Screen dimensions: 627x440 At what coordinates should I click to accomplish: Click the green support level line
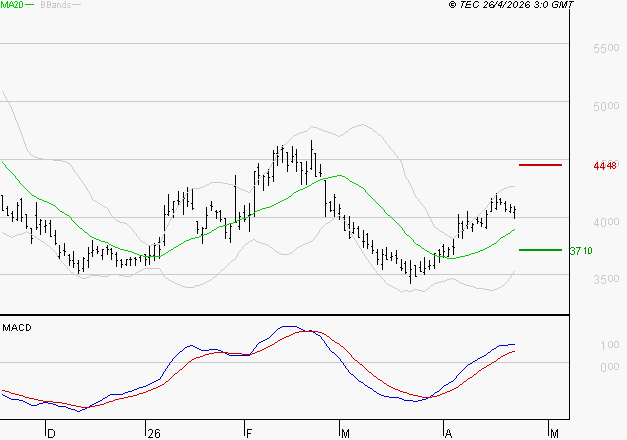pos(540,250)
